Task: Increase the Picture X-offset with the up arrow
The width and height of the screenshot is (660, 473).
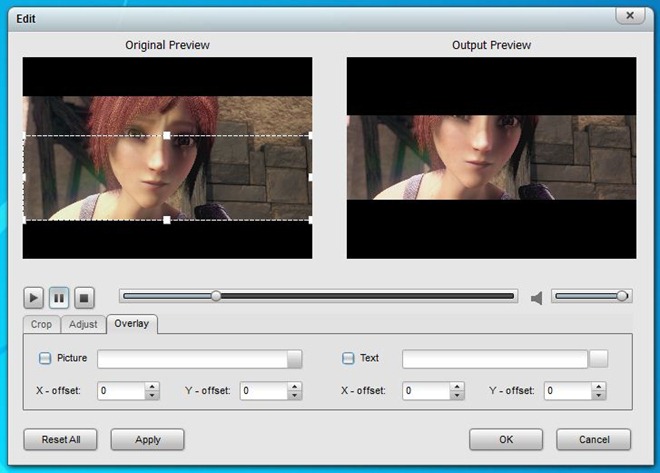Action: [x=152, y=386]
